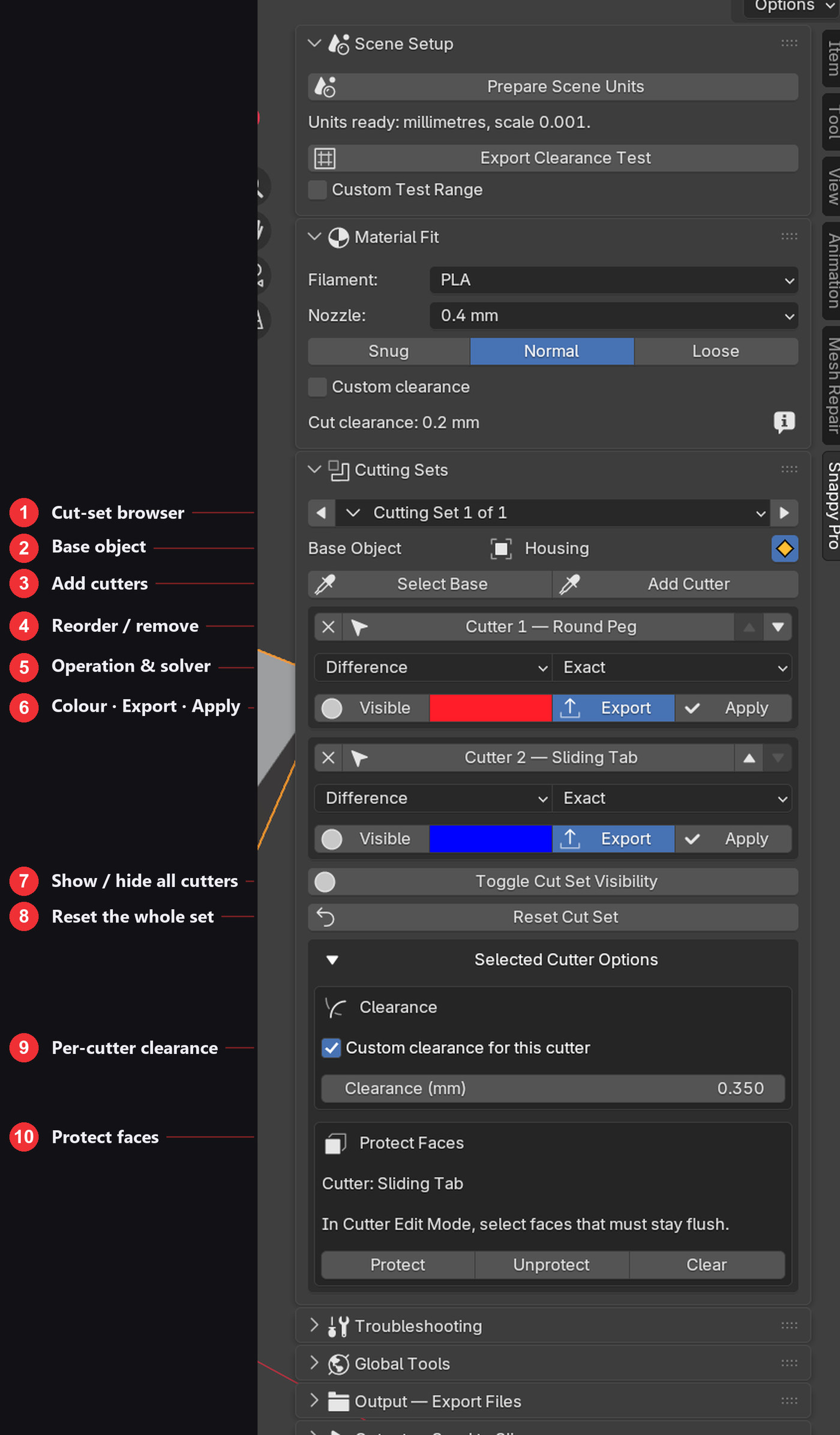
Task: Collapse the Selected Cutter Options section
Action: tap(332, 960)
